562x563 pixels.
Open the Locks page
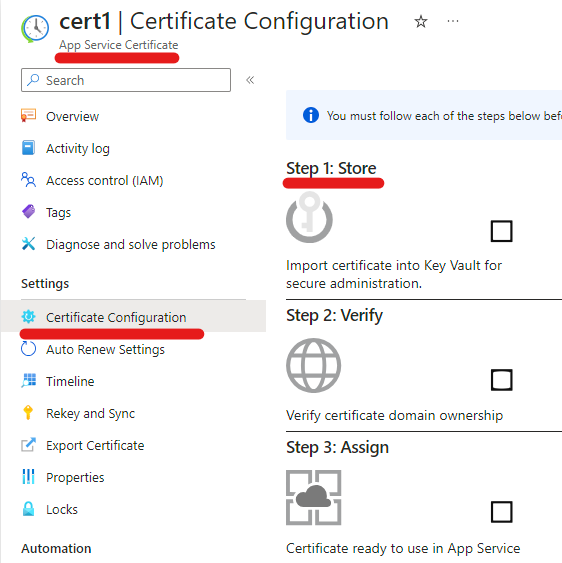(x=62, y=510)
